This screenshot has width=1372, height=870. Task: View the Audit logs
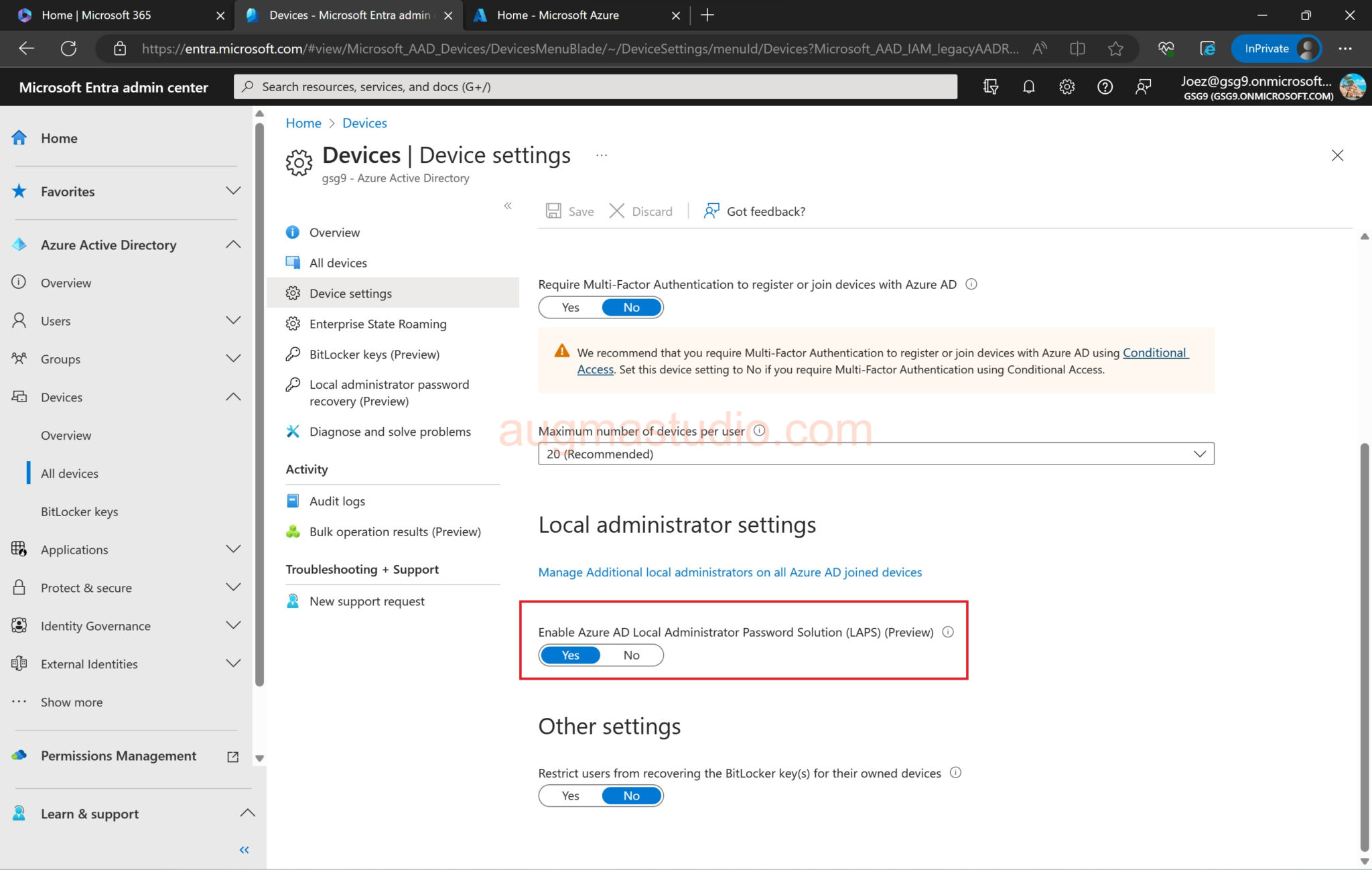pyautogui.click(x=336, y=501)
